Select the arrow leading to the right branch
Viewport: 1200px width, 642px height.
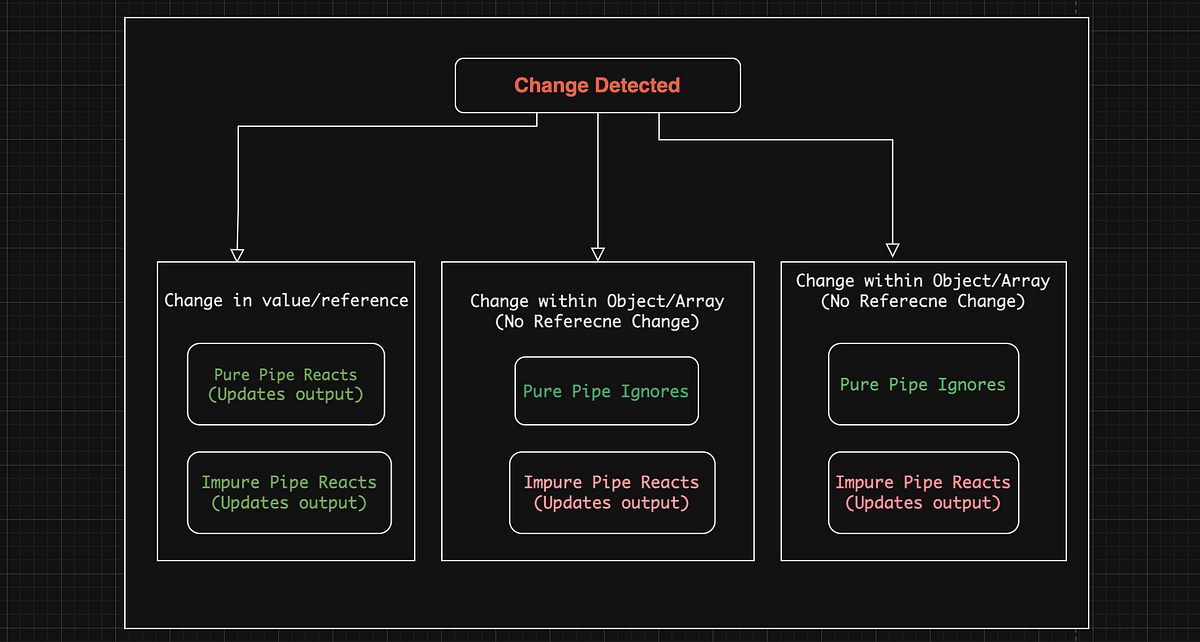click(892, 248)
